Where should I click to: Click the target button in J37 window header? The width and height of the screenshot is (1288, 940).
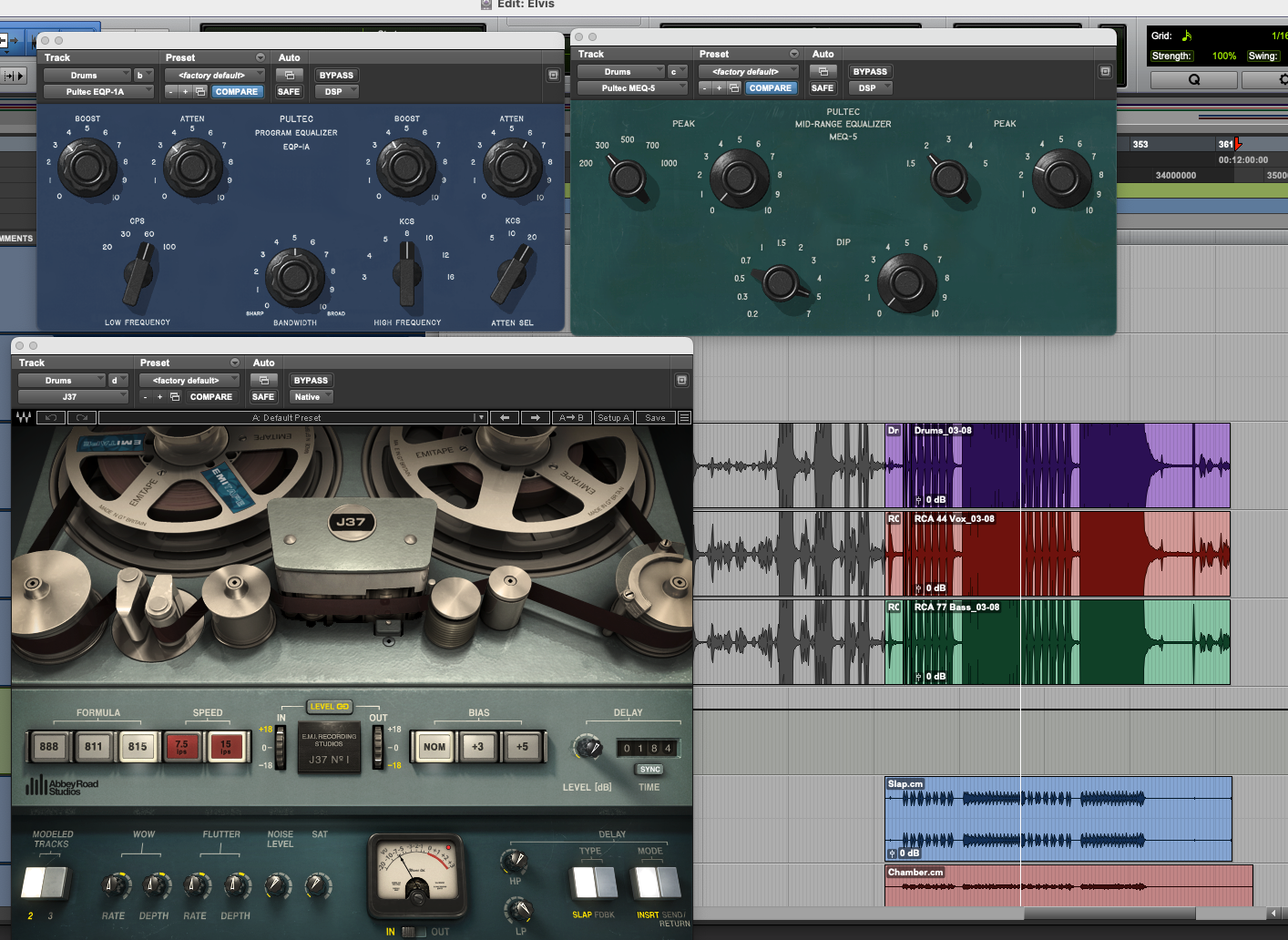(x=681, y=380)
